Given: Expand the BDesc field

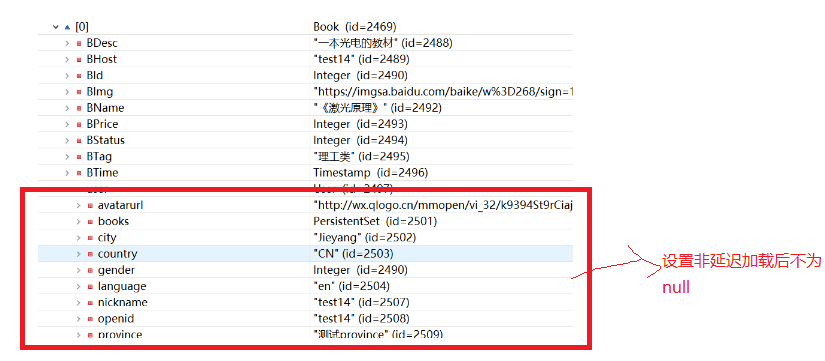Looking at the screenshot, I should coord(67,43).
